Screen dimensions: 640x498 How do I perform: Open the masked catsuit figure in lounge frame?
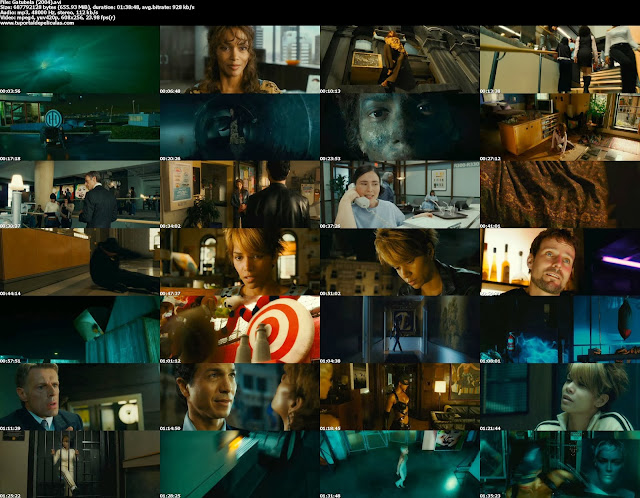[x=400, y=397]
